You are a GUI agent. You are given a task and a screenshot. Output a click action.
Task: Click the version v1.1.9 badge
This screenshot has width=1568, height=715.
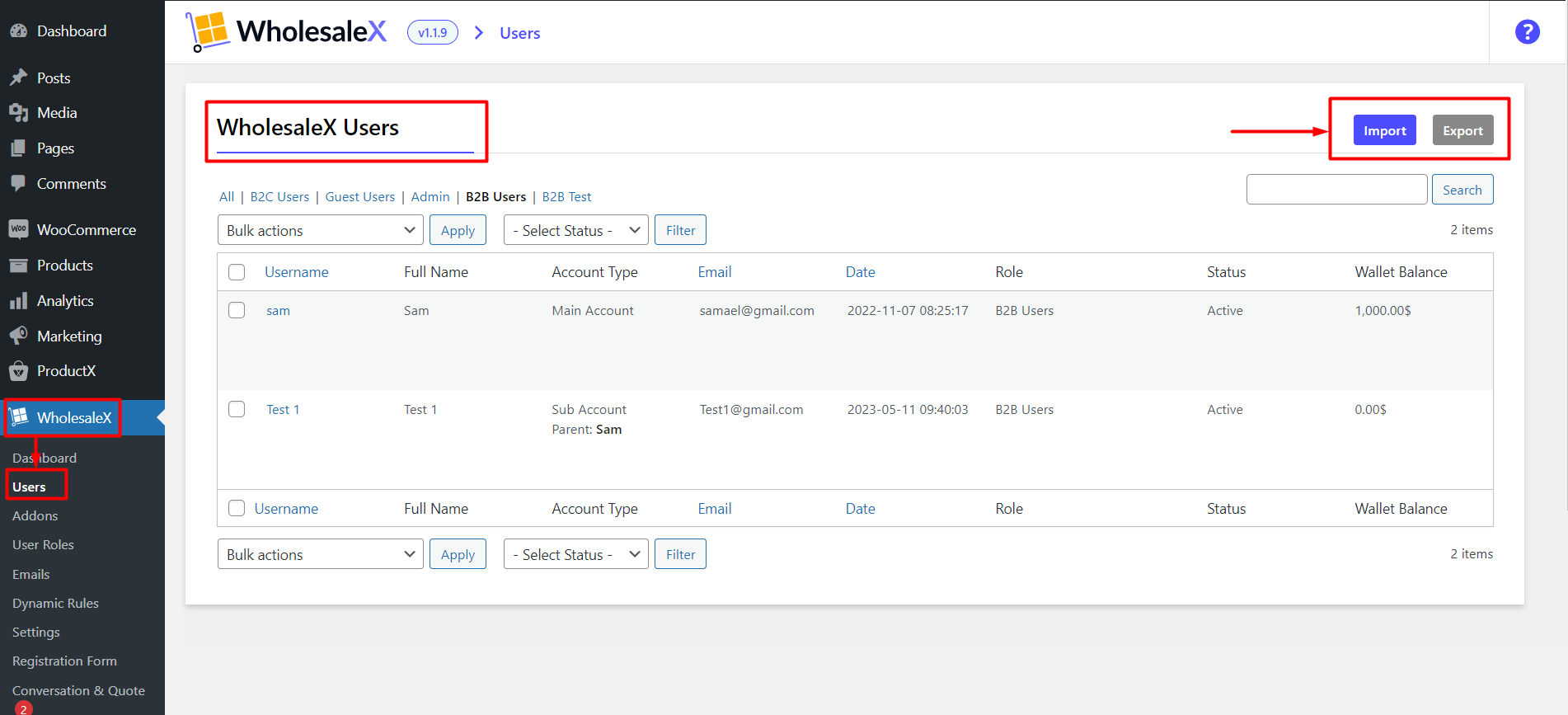pos(433,33)
